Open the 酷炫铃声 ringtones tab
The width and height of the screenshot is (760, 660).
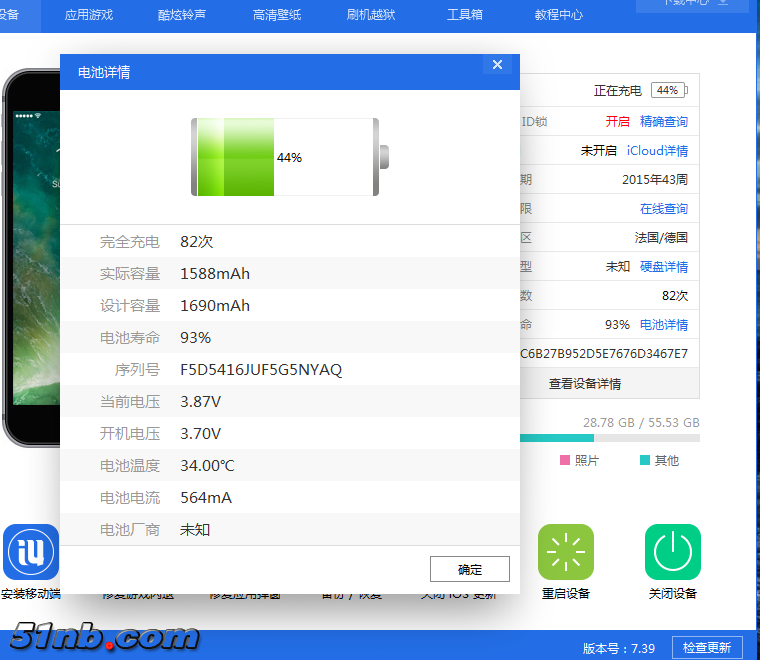(x=182, y=15)
